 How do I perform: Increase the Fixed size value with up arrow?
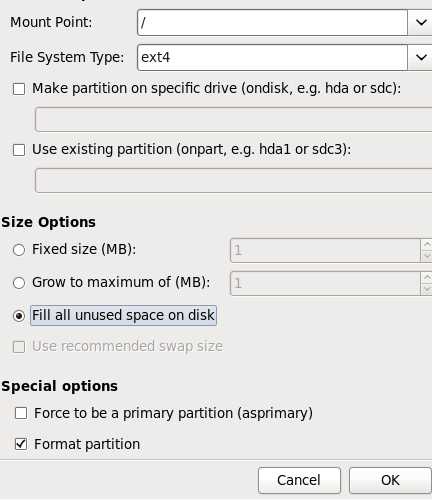coord(427,244)
